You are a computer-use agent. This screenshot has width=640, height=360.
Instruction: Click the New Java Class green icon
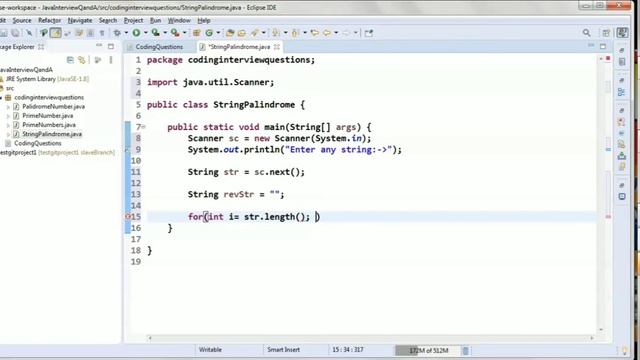(209, 33)
